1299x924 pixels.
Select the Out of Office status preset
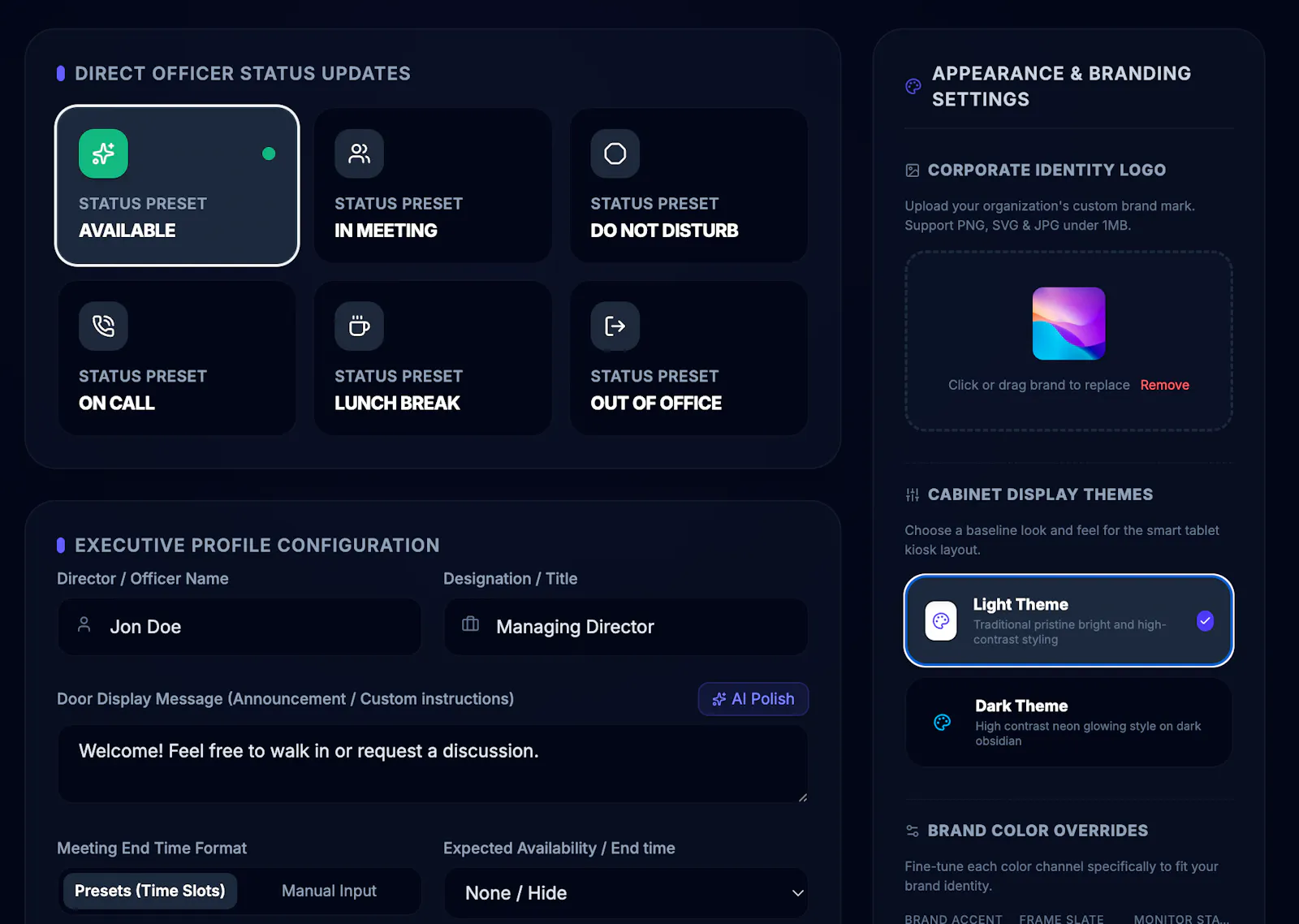pyautogui.click(x=688, y=358)
